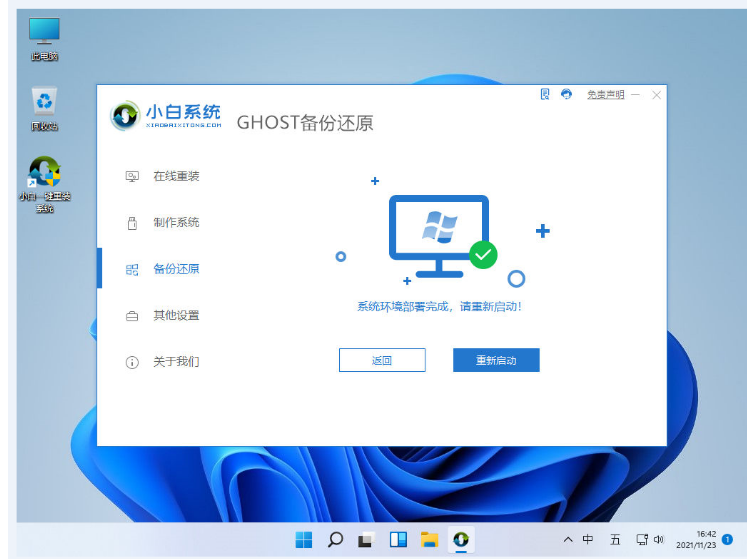747x559 pixels.
Task: Open Task View on taskbar
Action: point(366,539)
